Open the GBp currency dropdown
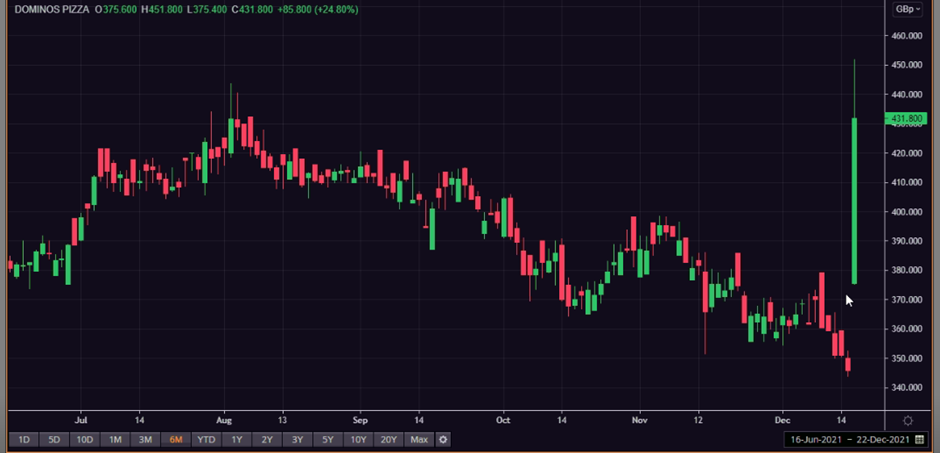This screenshot has width=940, height=453. (909, 9)
